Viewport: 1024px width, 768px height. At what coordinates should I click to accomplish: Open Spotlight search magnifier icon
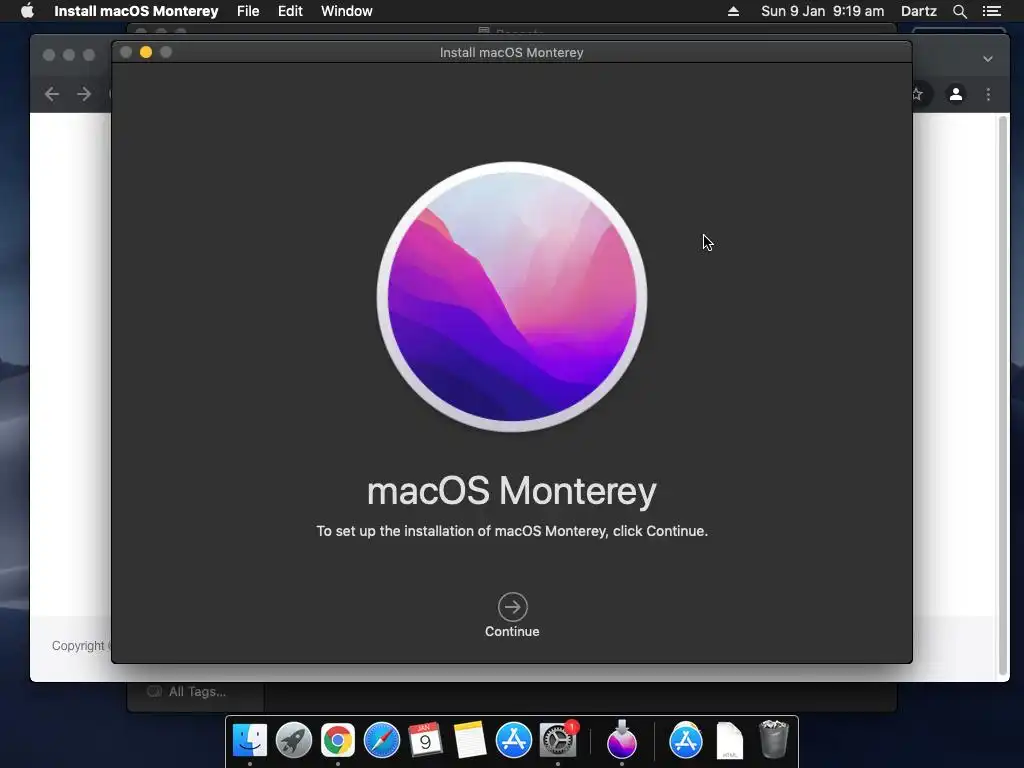coord(959,11)
